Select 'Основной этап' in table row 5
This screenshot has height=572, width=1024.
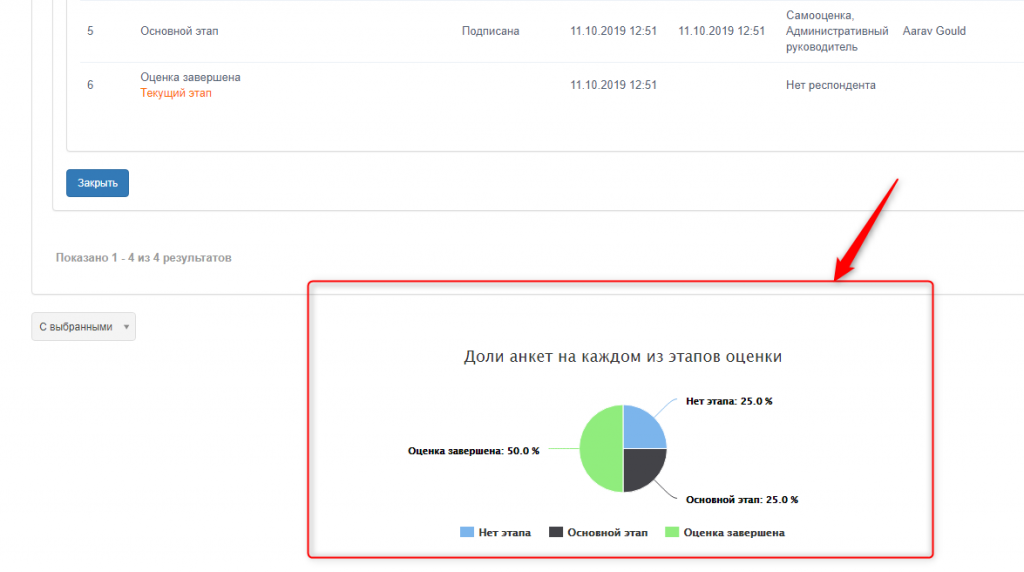click(x=179, y=31)
